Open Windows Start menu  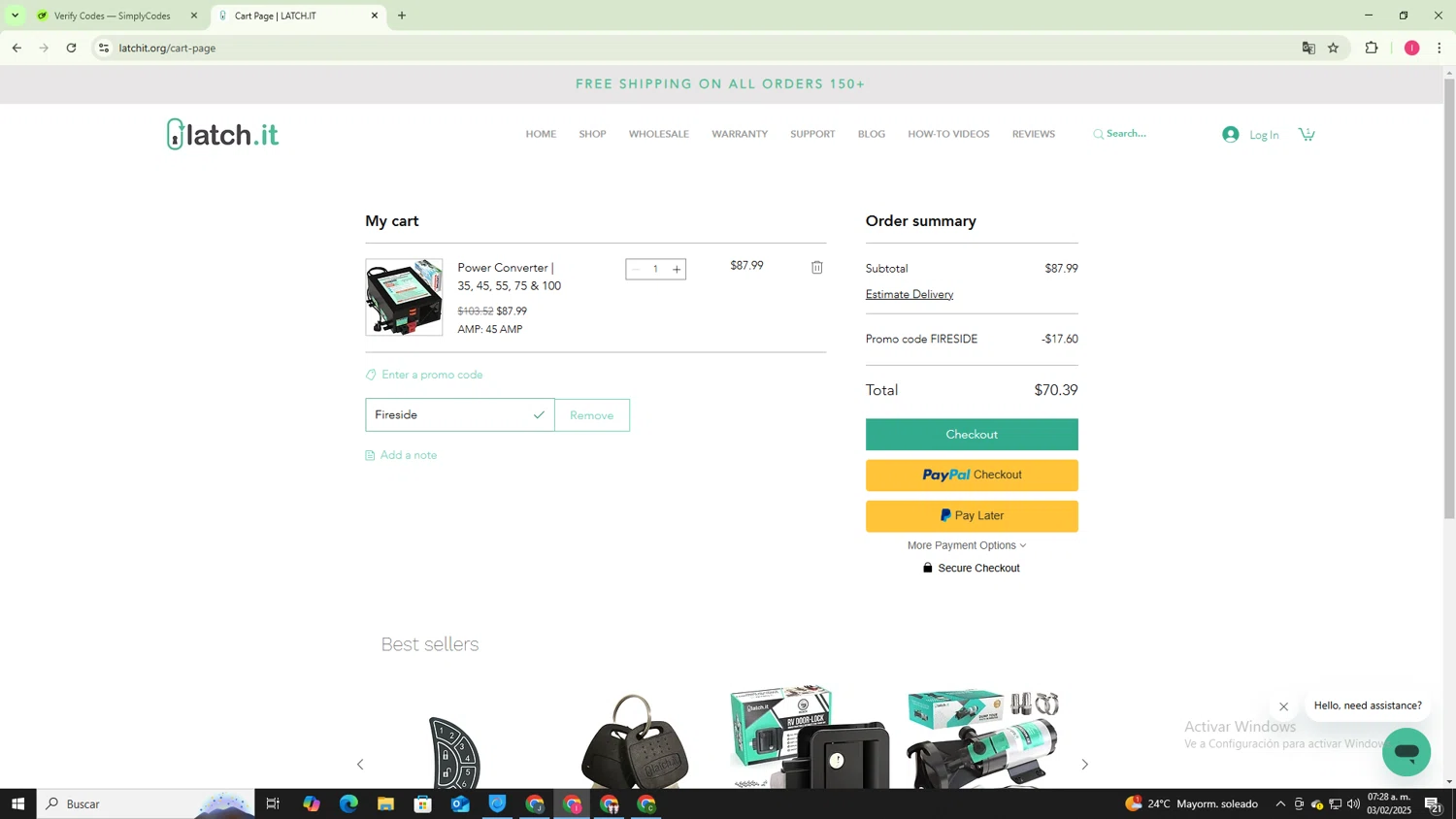[x=17, y=803]
